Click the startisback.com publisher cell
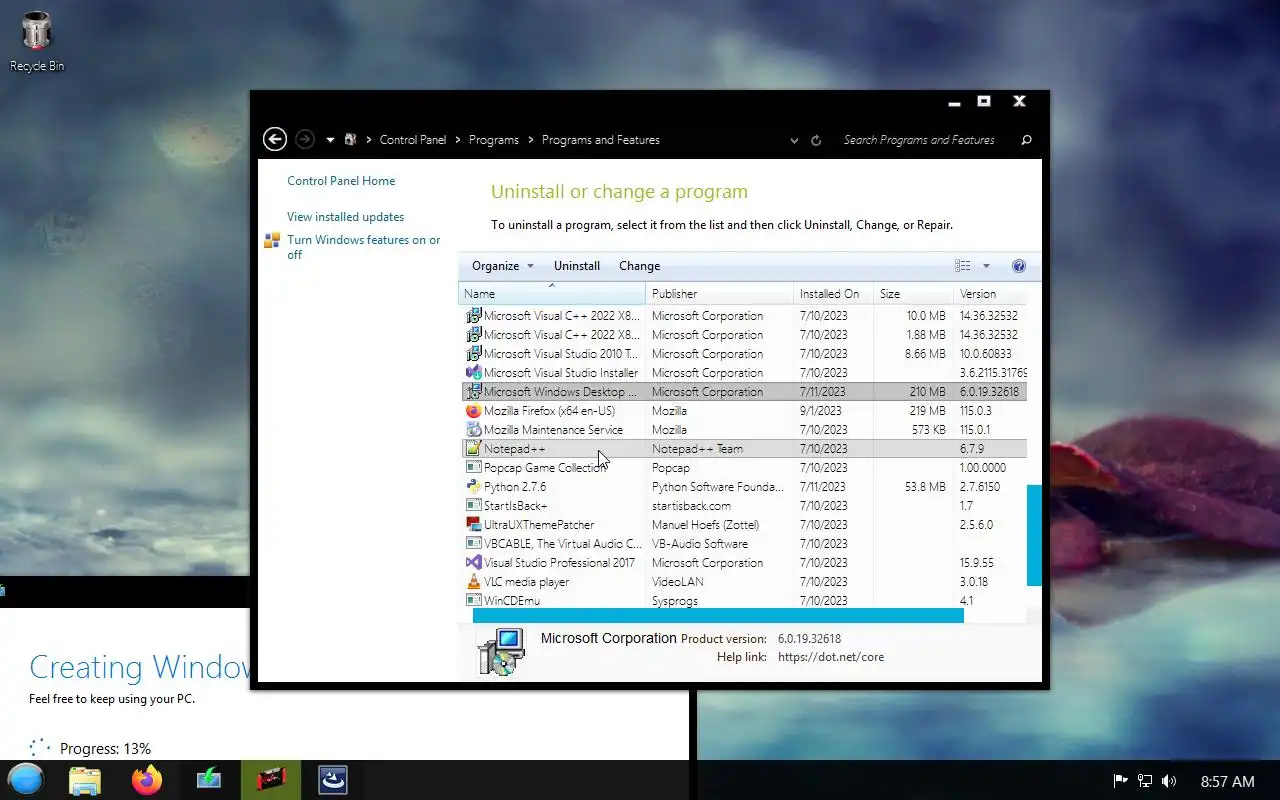 [691, 506]
